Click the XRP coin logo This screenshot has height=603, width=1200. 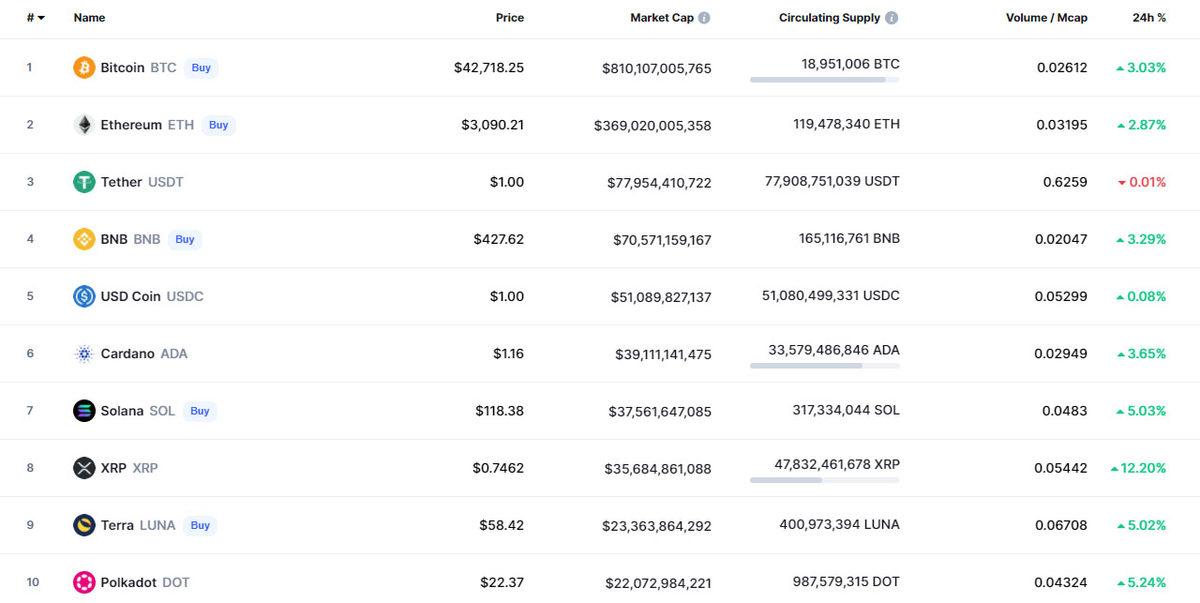(84, 467)
